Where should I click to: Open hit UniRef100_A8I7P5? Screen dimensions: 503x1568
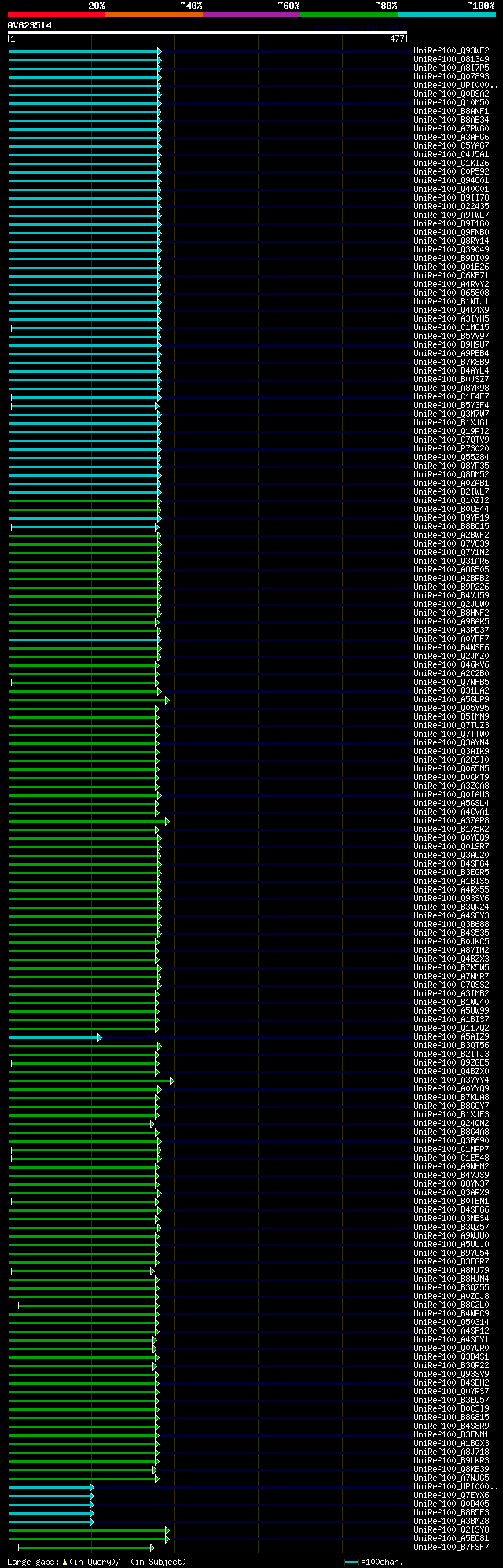click(451, 68)
